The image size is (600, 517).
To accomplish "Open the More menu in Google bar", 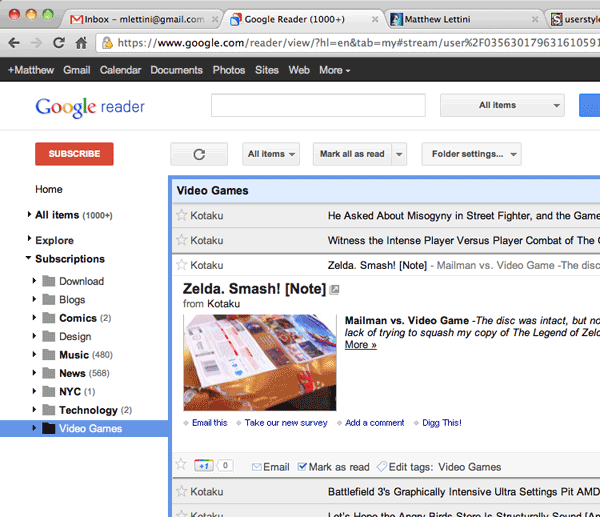I will click(x=335, y=70).
